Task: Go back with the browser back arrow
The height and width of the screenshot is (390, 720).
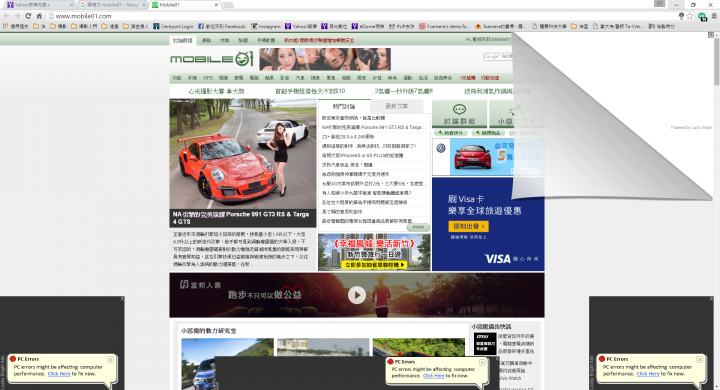Action: pyautogui.click(x=6, y=16)
